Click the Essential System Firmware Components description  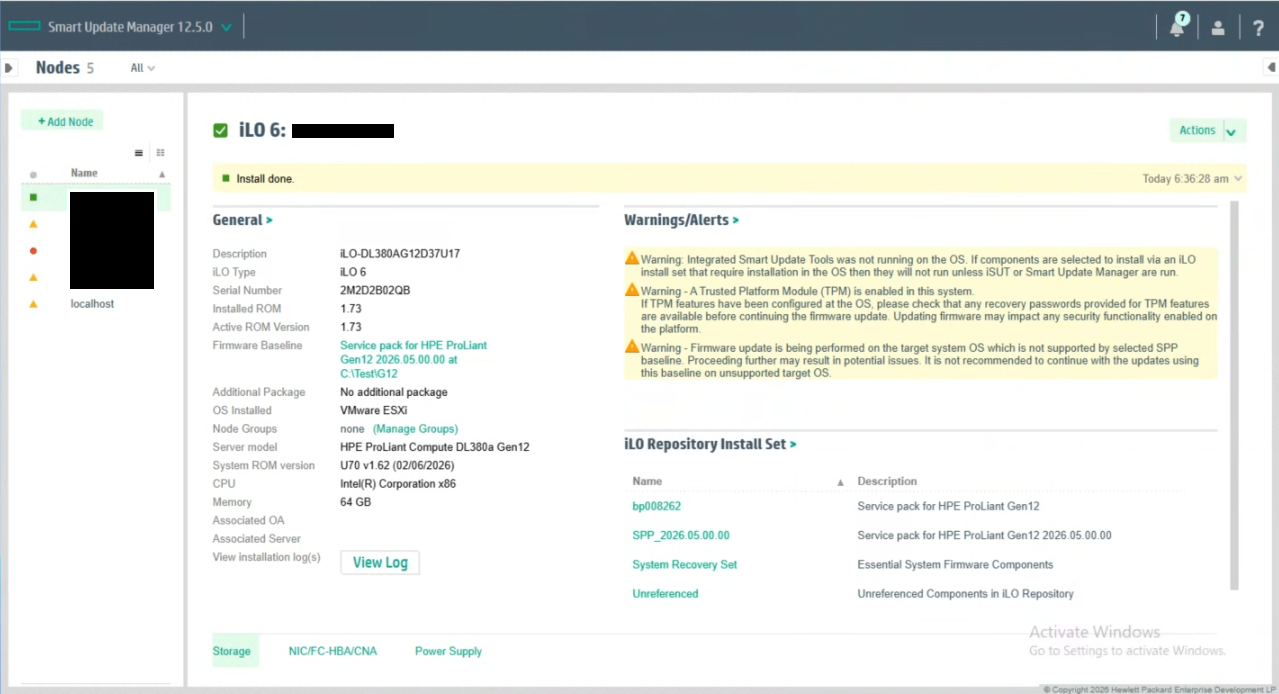[x=955, y=564]
